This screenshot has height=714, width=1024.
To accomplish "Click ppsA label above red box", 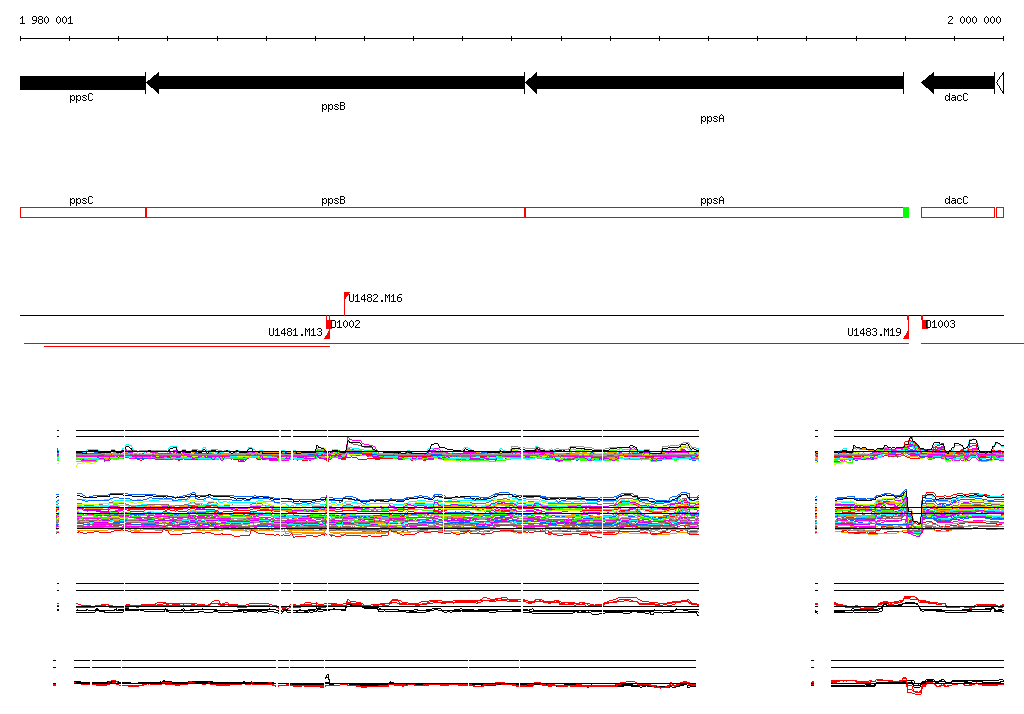I will (712, 201).
